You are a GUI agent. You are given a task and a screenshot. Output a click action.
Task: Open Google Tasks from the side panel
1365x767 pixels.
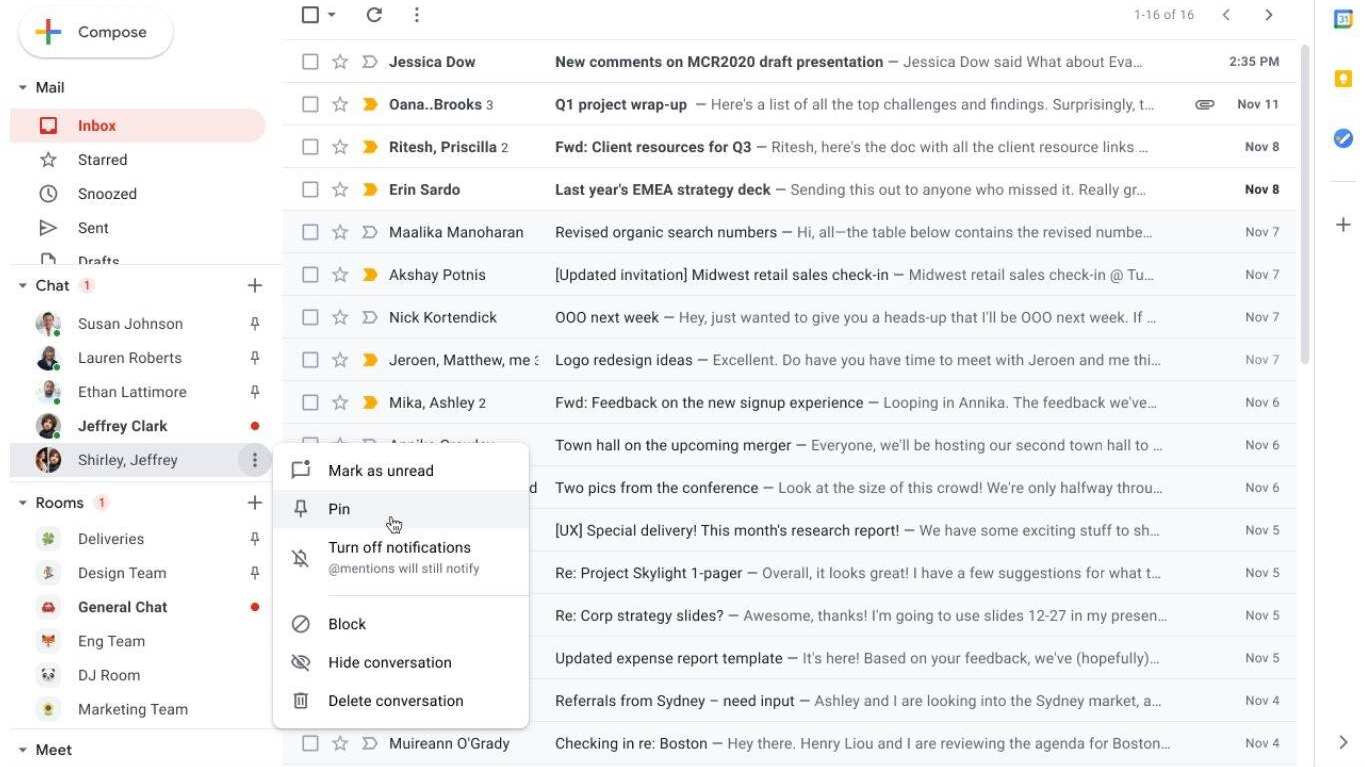pos(1343,139)
